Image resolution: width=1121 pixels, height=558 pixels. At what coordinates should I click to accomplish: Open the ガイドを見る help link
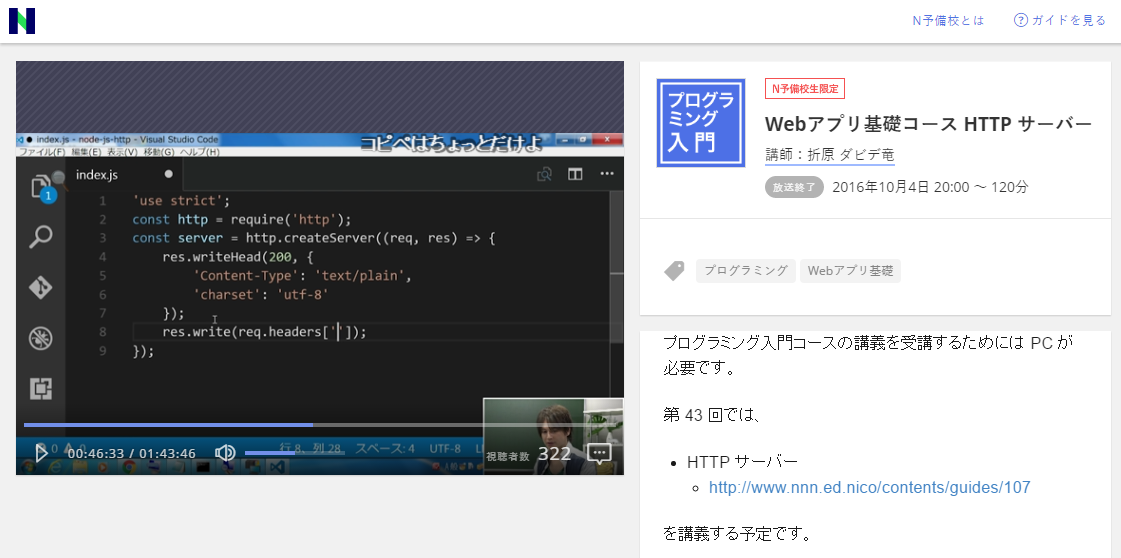coord(1060,21)
